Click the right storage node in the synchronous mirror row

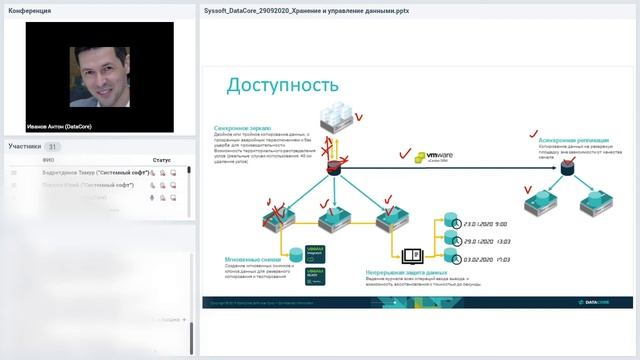click(392, 220)
